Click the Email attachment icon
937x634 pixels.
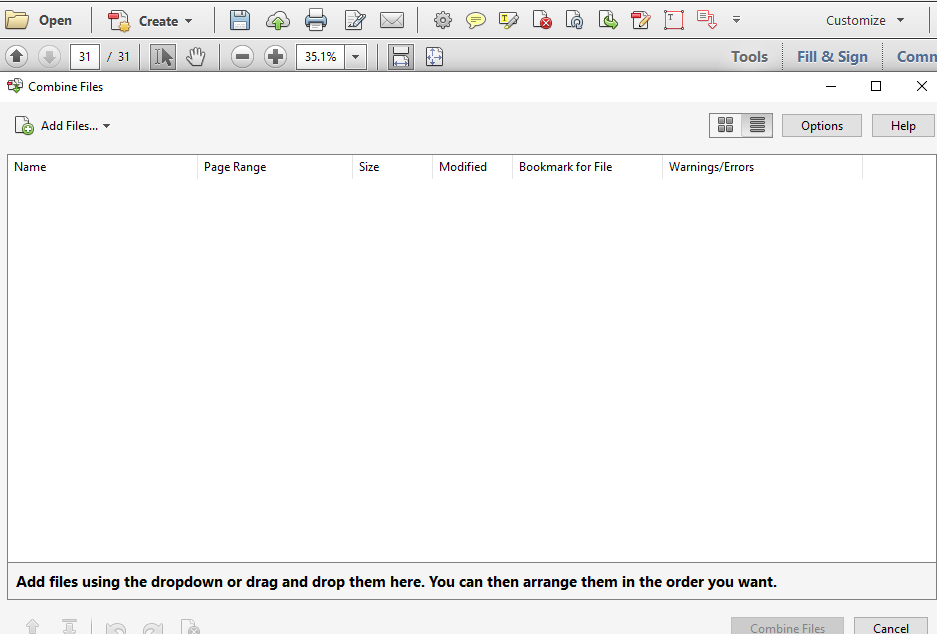coord(391,20)
